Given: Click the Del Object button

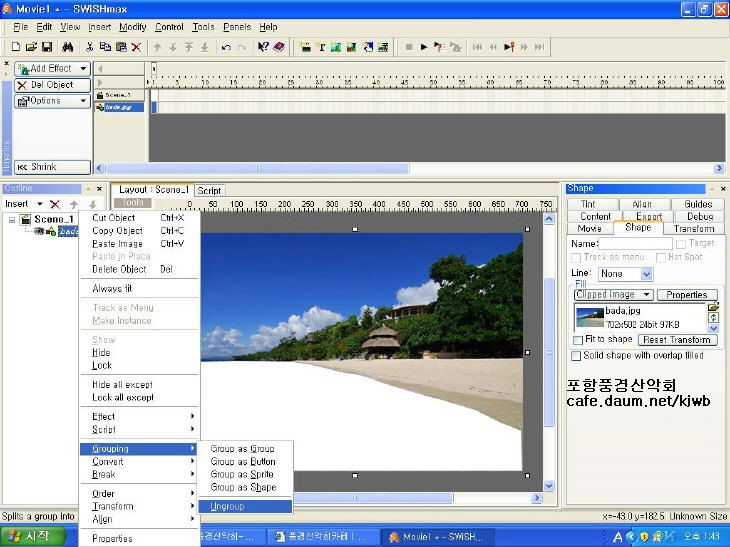Looking at the screenshot, I should [x=52, y=85].
